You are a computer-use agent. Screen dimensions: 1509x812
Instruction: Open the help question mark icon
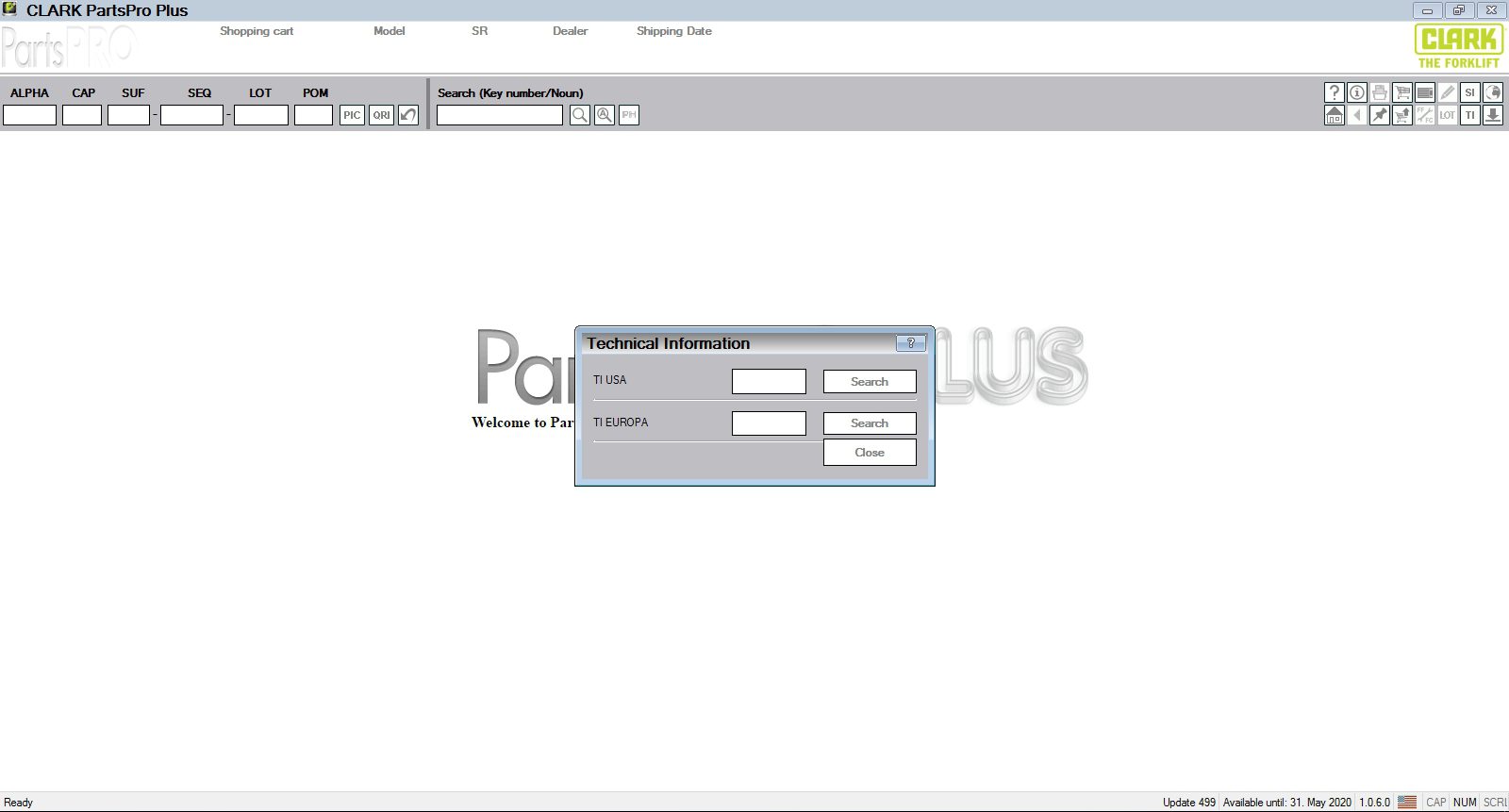(x=1334, y=92)
